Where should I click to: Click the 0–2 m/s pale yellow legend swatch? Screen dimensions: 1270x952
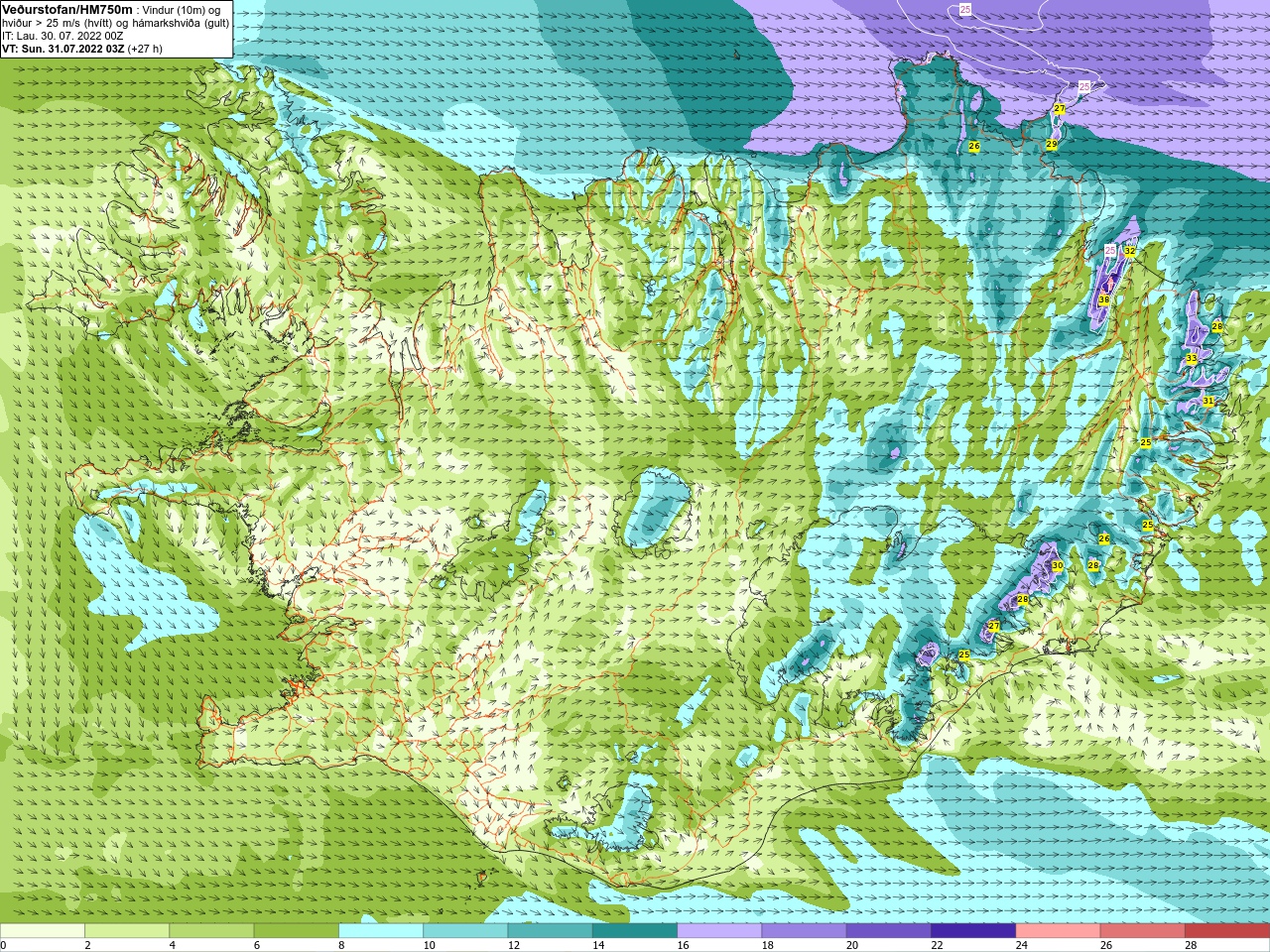click(x=43, y=931)
